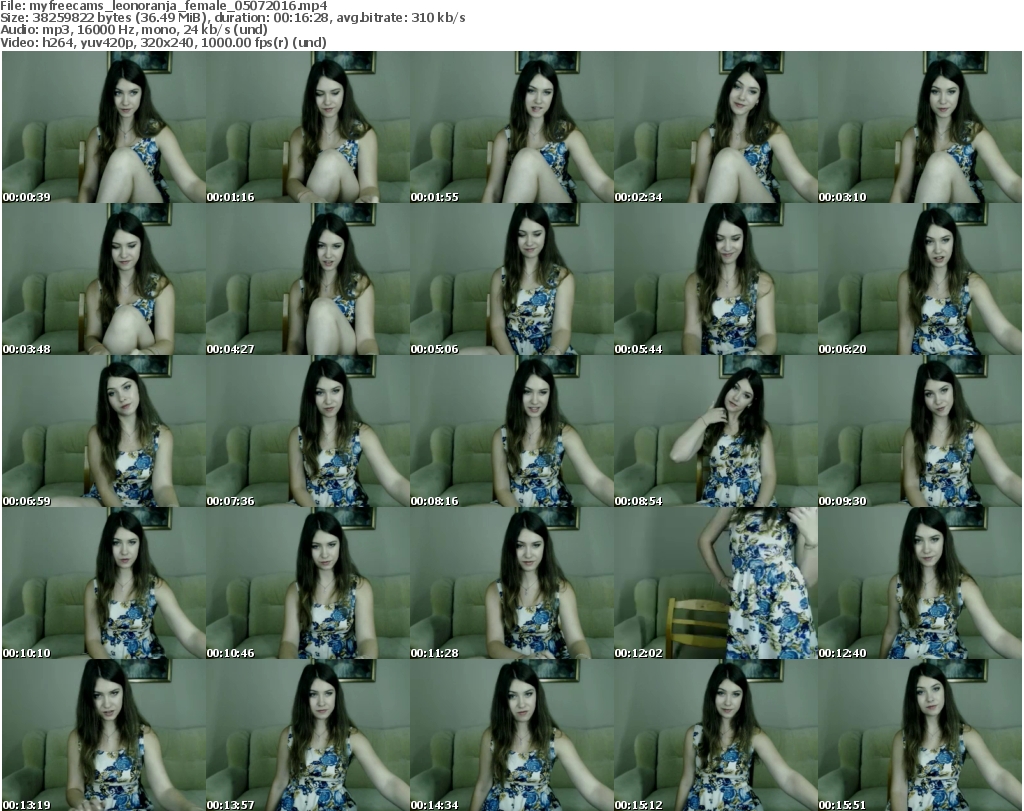Select the thumbnail frame timestamped 00:15:12
Image resolution: width=1024 pixels, height=811 pixels.
[716, 735]
